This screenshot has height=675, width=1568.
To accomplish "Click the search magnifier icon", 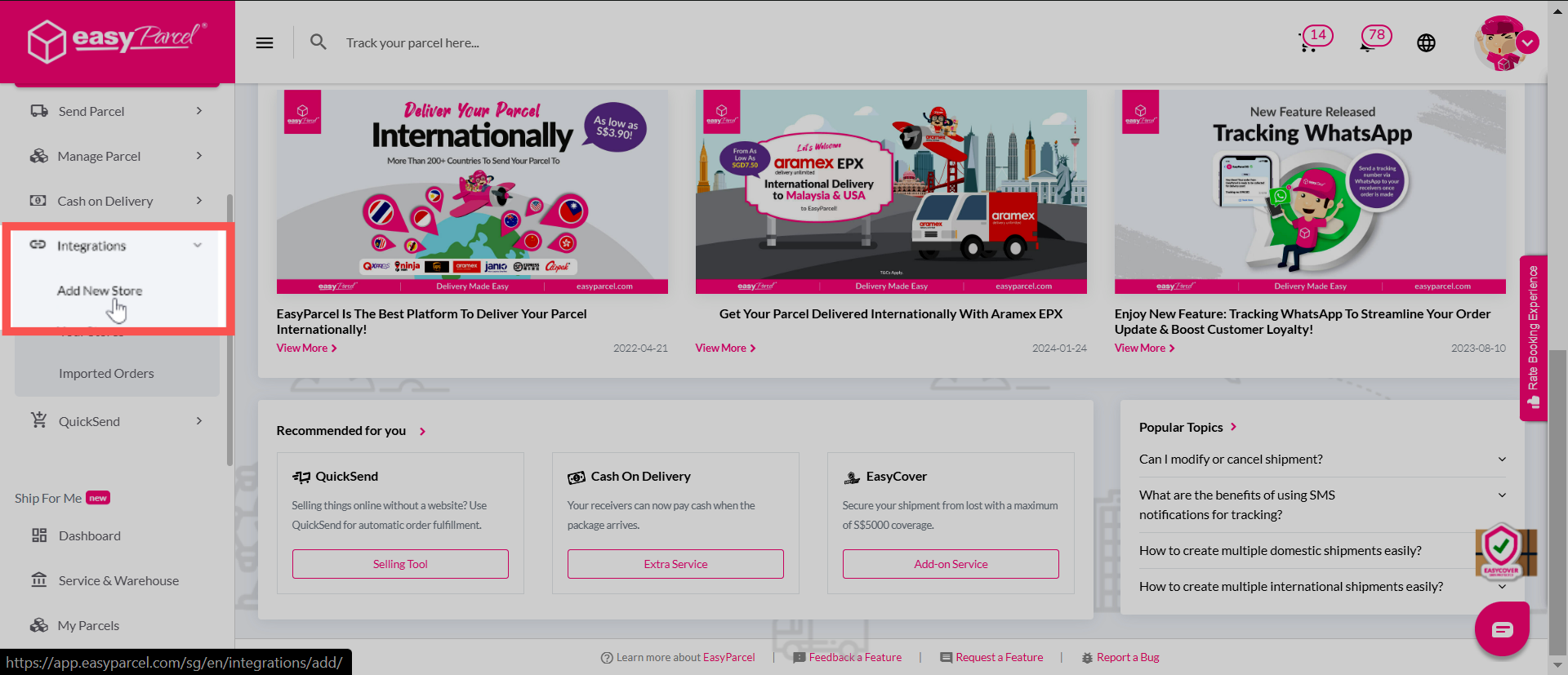I will point(318,42).
